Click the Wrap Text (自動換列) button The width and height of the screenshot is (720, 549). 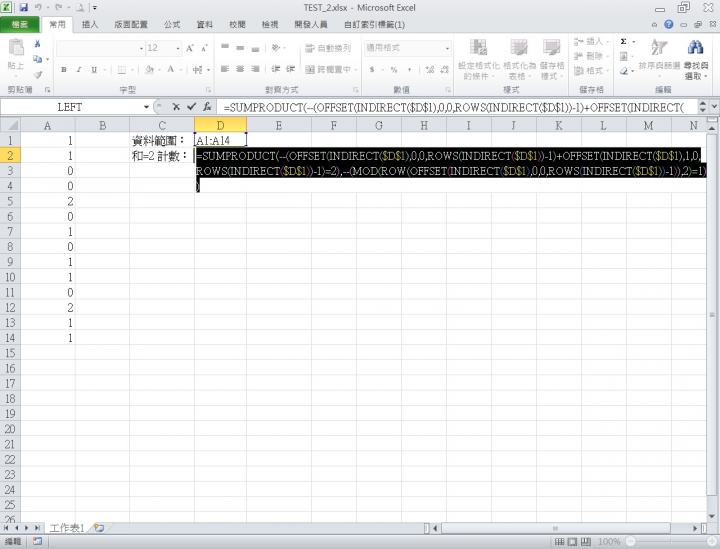point(328,48)
